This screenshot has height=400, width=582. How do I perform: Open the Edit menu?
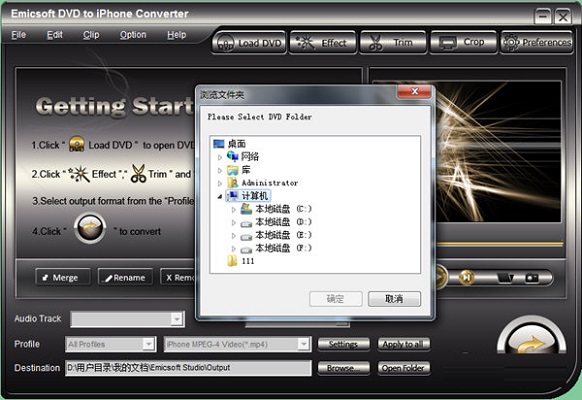coord(55,35)
